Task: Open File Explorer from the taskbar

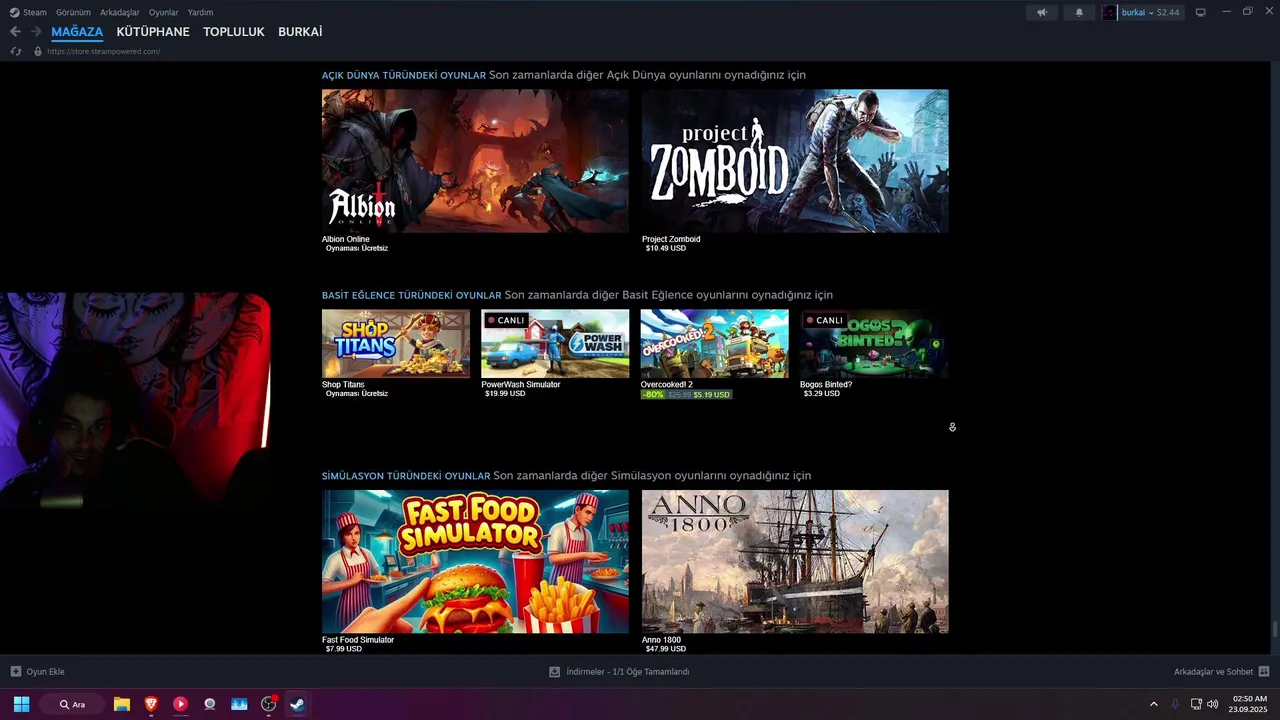Action: click(x=121, y=704)
